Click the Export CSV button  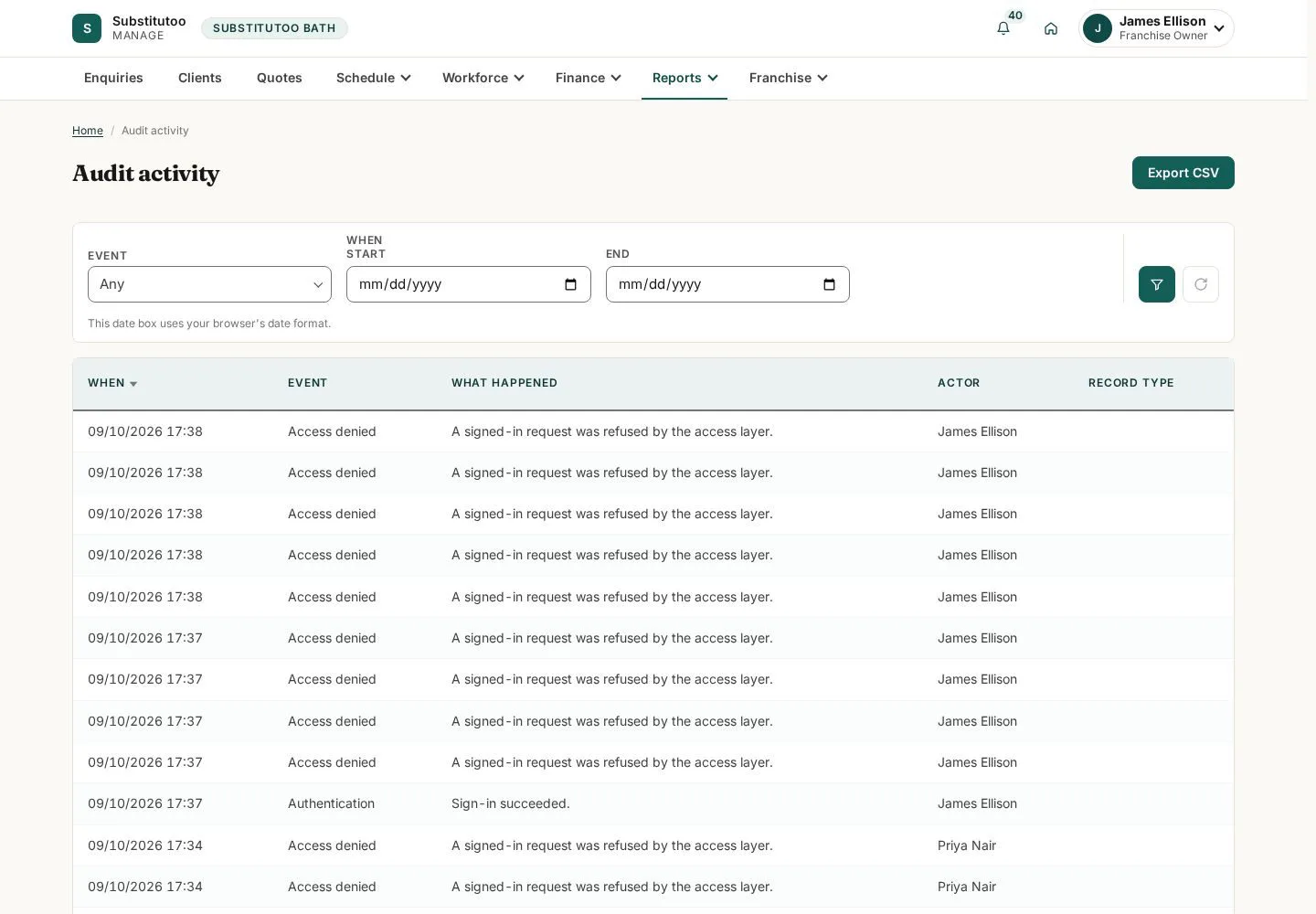pyautogui.click(x=1183, y=173)
